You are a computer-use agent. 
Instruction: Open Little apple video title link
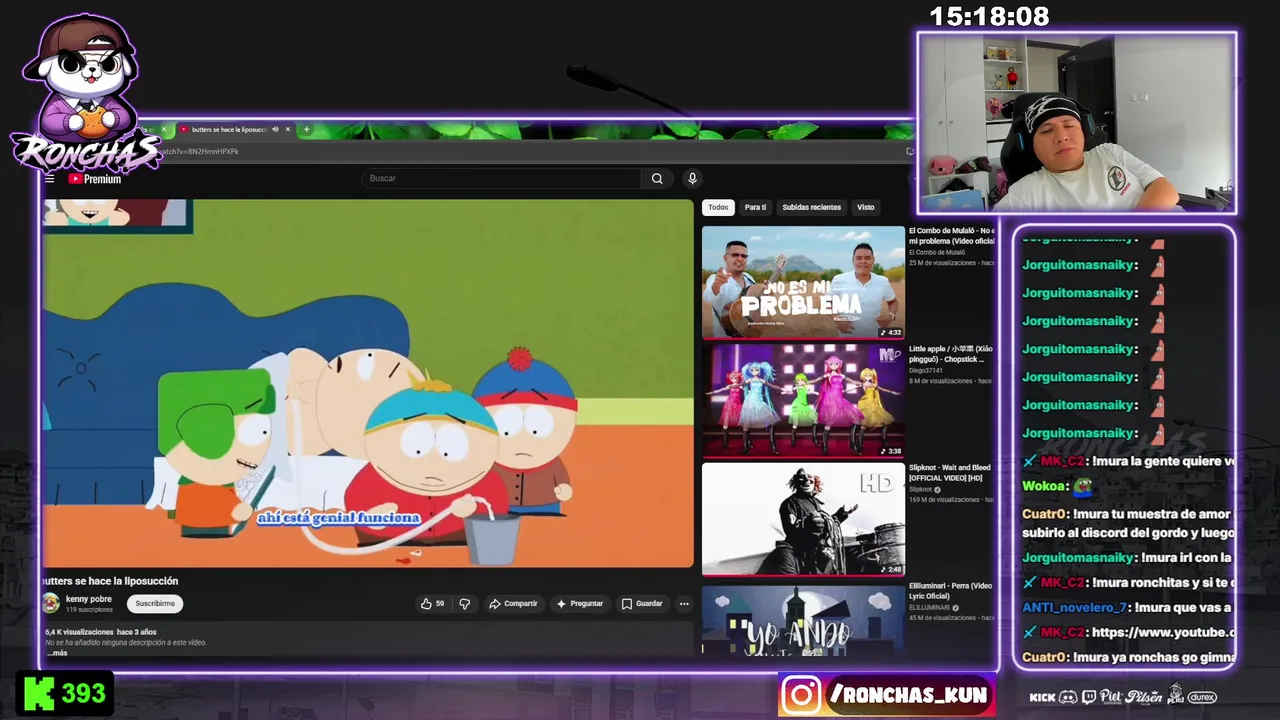click(x=950, y=354)
